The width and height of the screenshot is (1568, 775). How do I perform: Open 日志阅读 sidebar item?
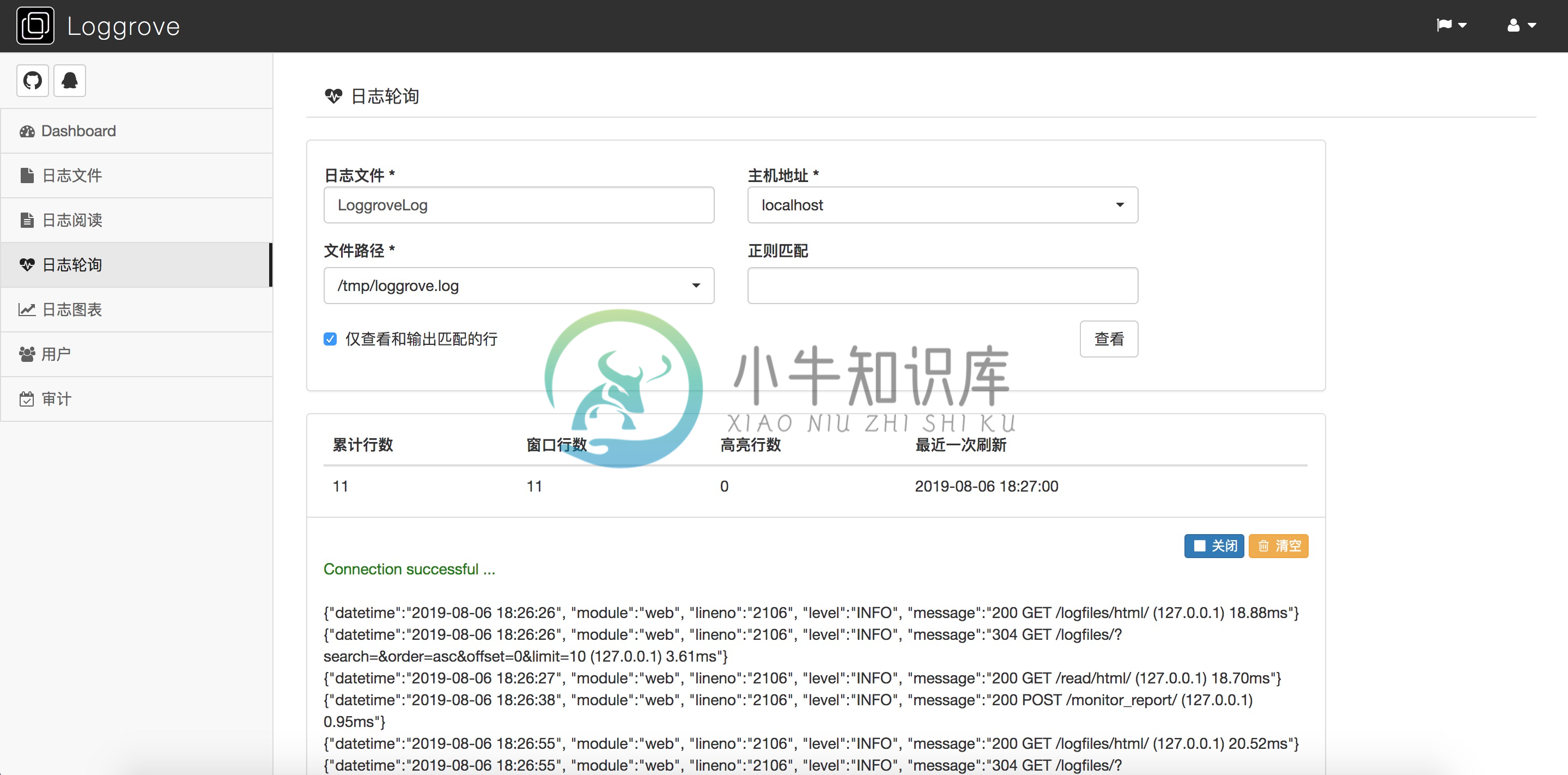click(x=136, y=220)
